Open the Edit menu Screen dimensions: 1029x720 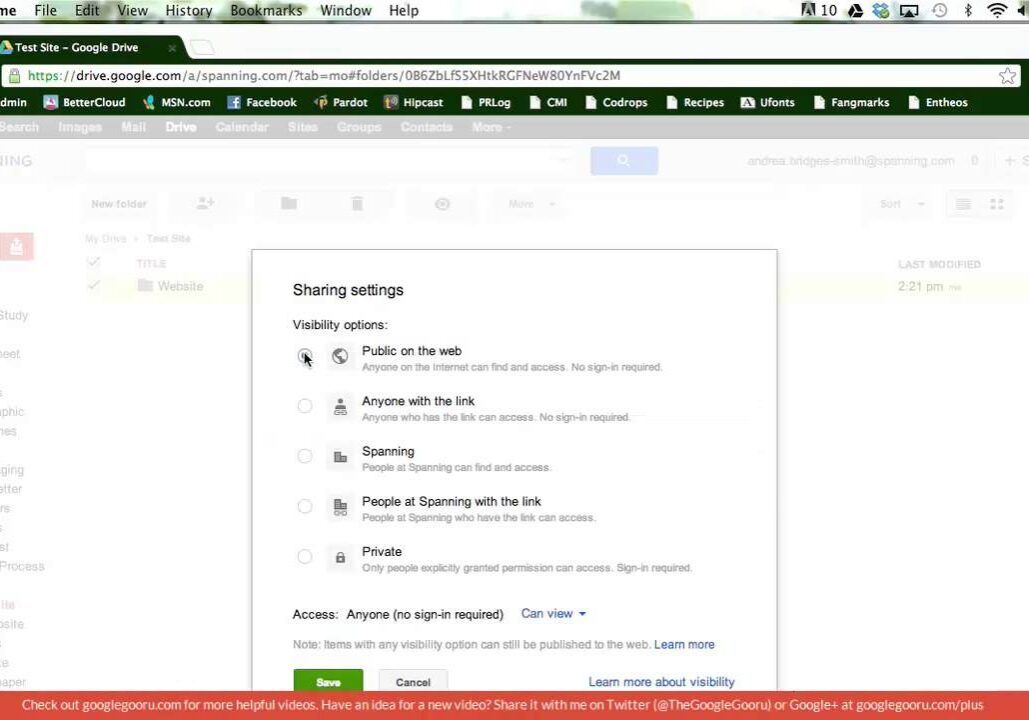pyautogui.click(x=87, y=11)
